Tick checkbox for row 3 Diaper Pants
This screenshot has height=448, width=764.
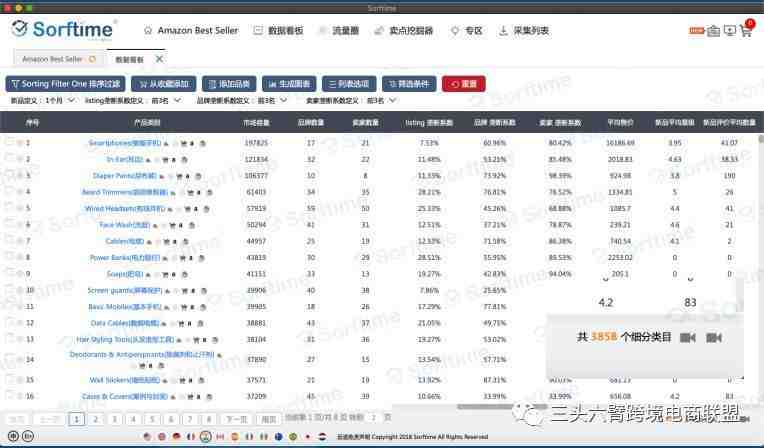8,175
